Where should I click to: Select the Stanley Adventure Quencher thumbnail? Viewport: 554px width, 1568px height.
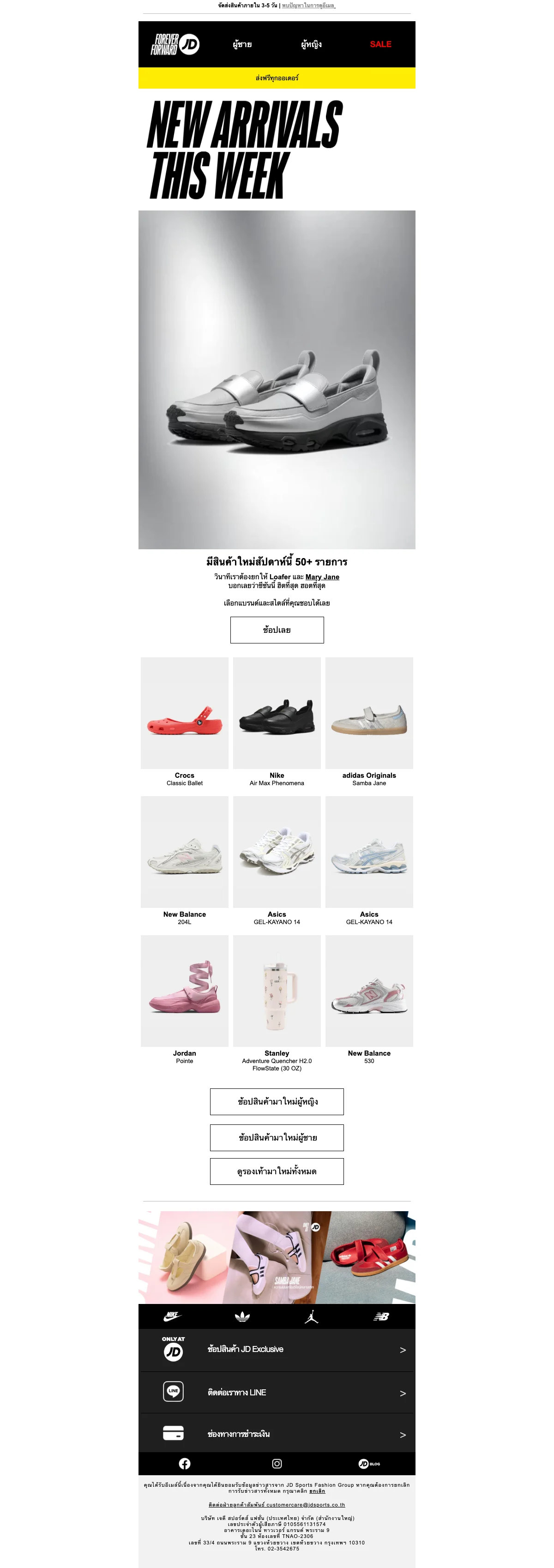277,991
